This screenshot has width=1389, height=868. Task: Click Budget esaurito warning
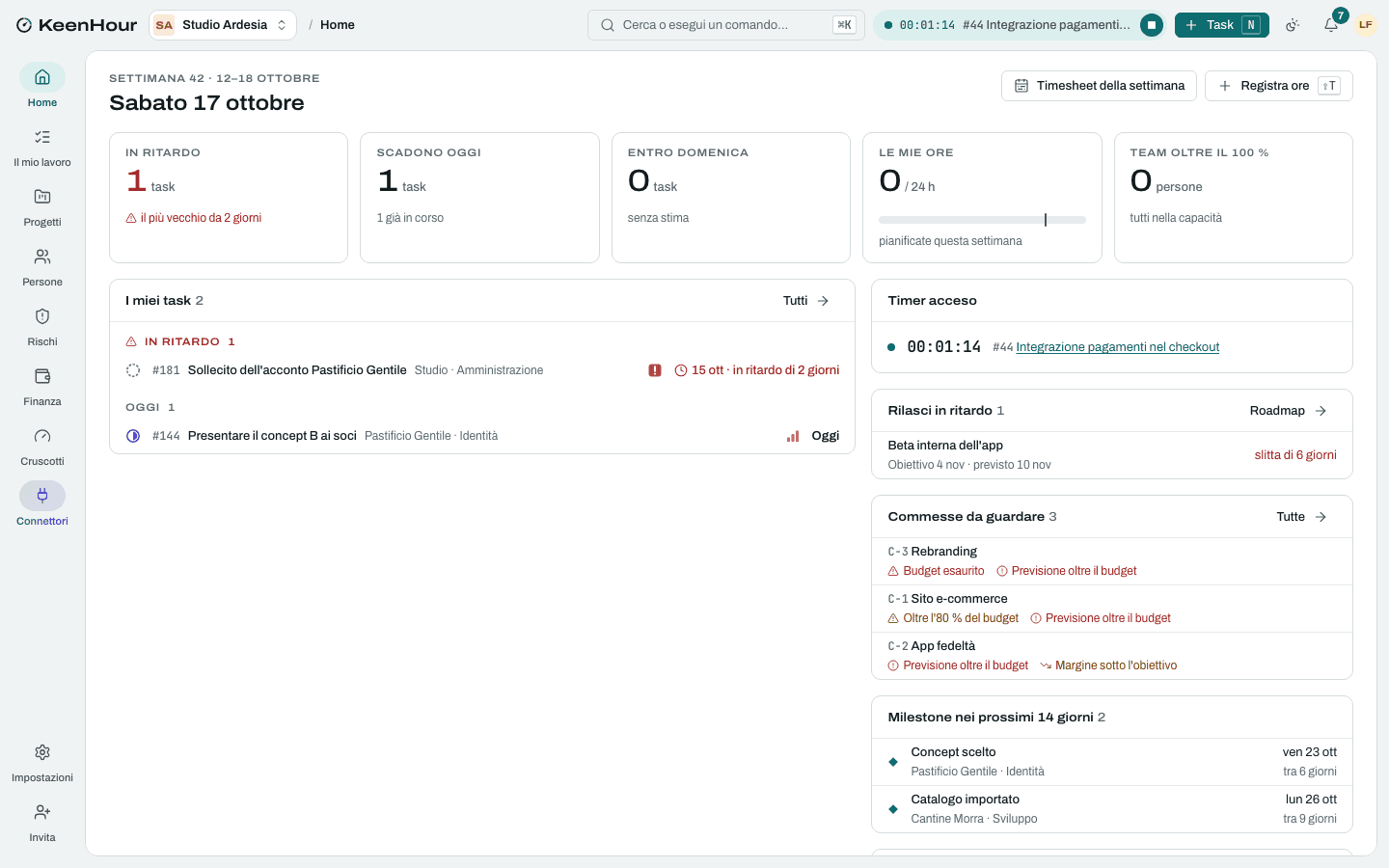[936, 571]
